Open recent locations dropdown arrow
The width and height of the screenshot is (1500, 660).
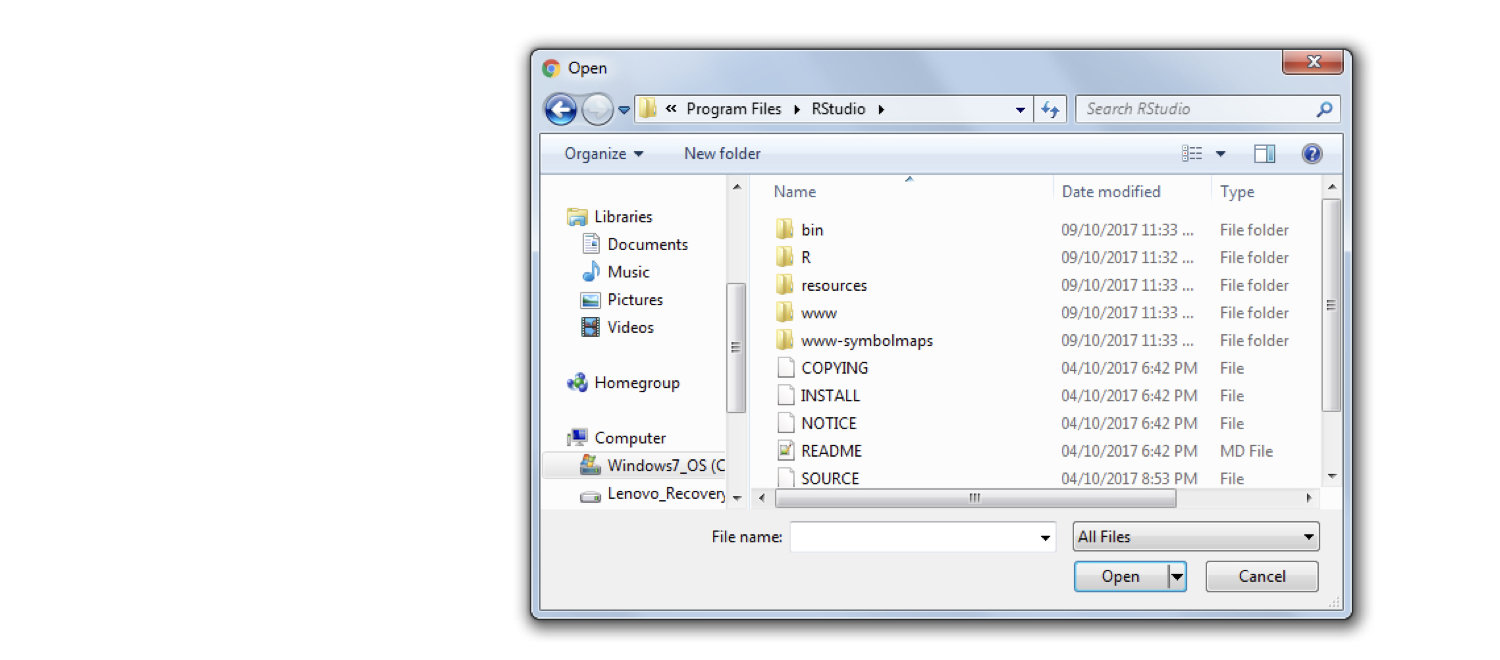point(624,110)
